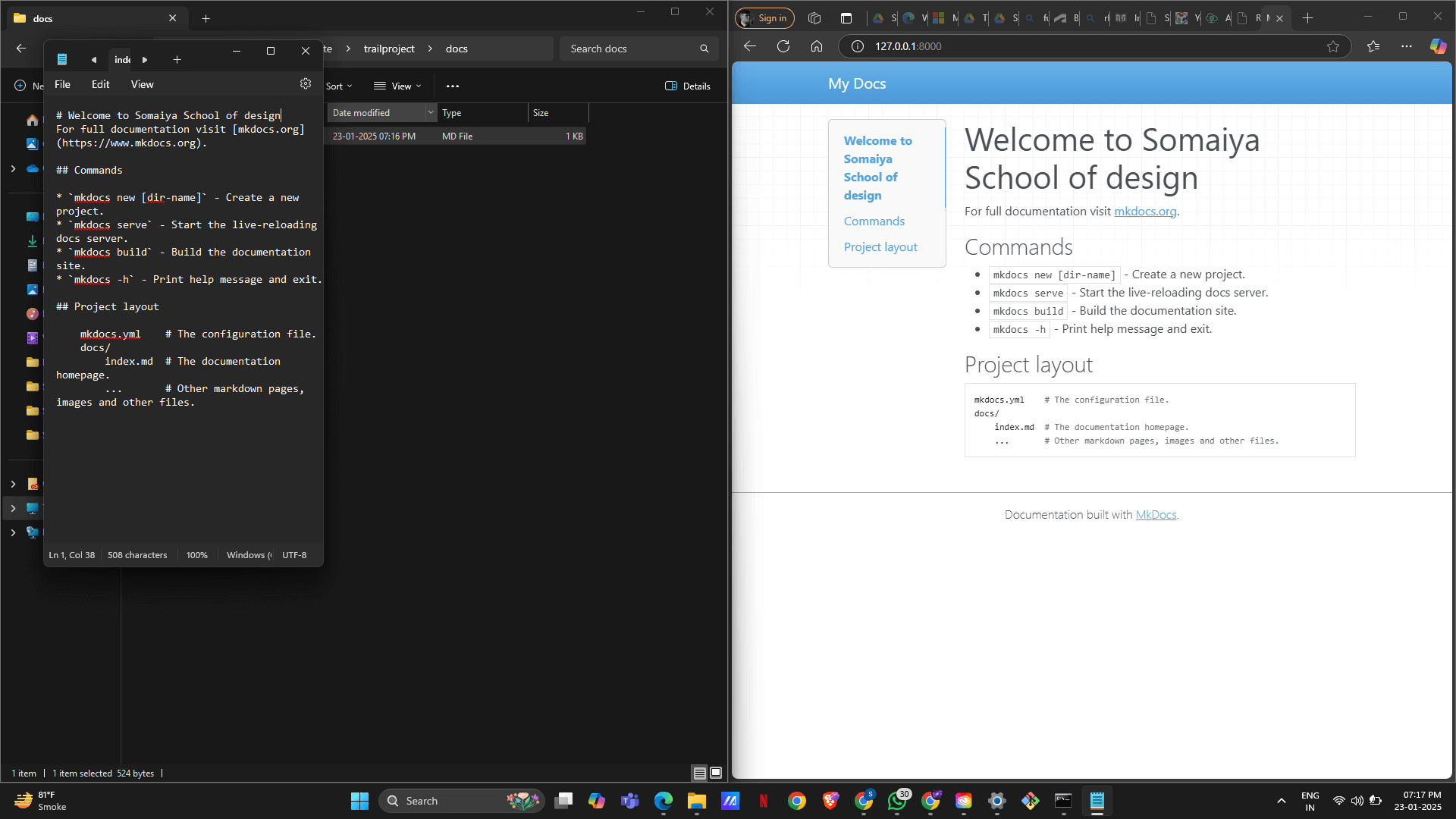1456x819 pixels.
Task: Open Netflix from the taskbar
Action: tap(764, 801)
